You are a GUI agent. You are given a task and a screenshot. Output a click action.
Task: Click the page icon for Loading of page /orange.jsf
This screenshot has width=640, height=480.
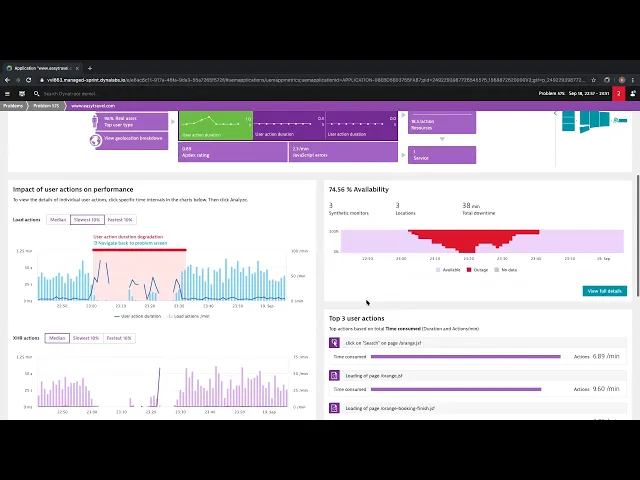[334, 376]
